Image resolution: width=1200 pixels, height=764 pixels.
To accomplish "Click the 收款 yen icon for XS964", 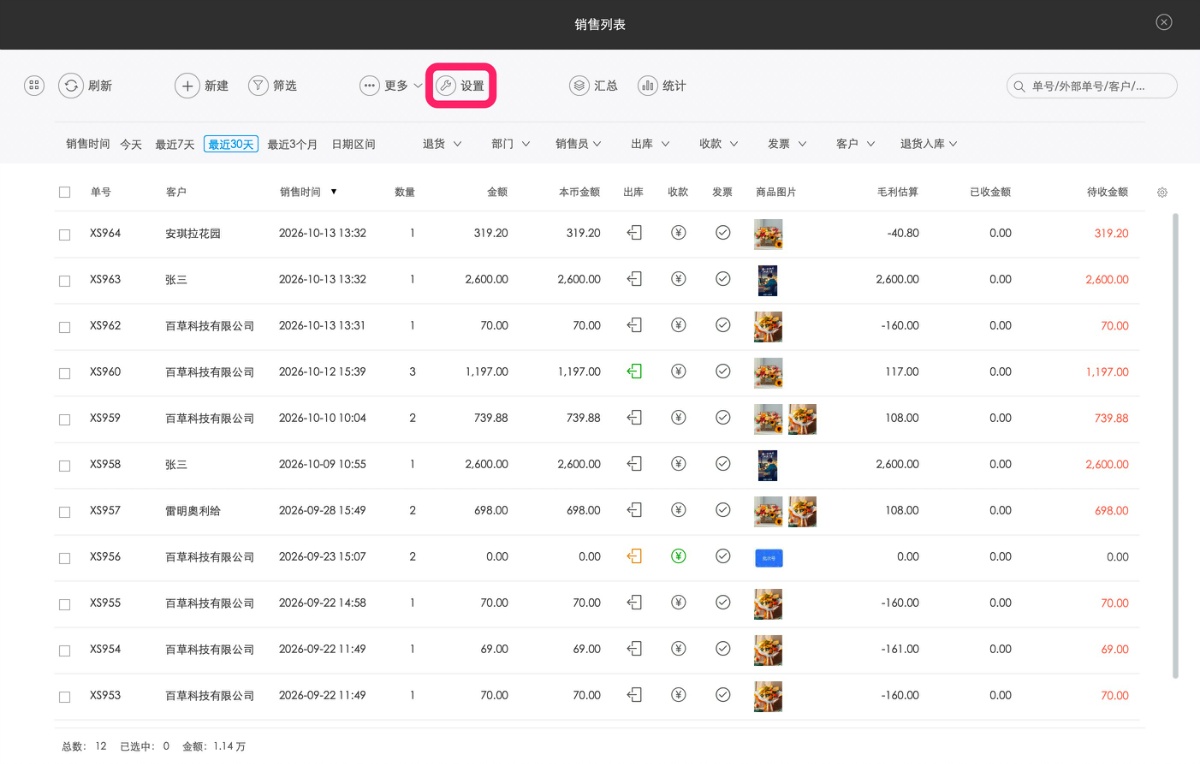I will coord(679,233).
